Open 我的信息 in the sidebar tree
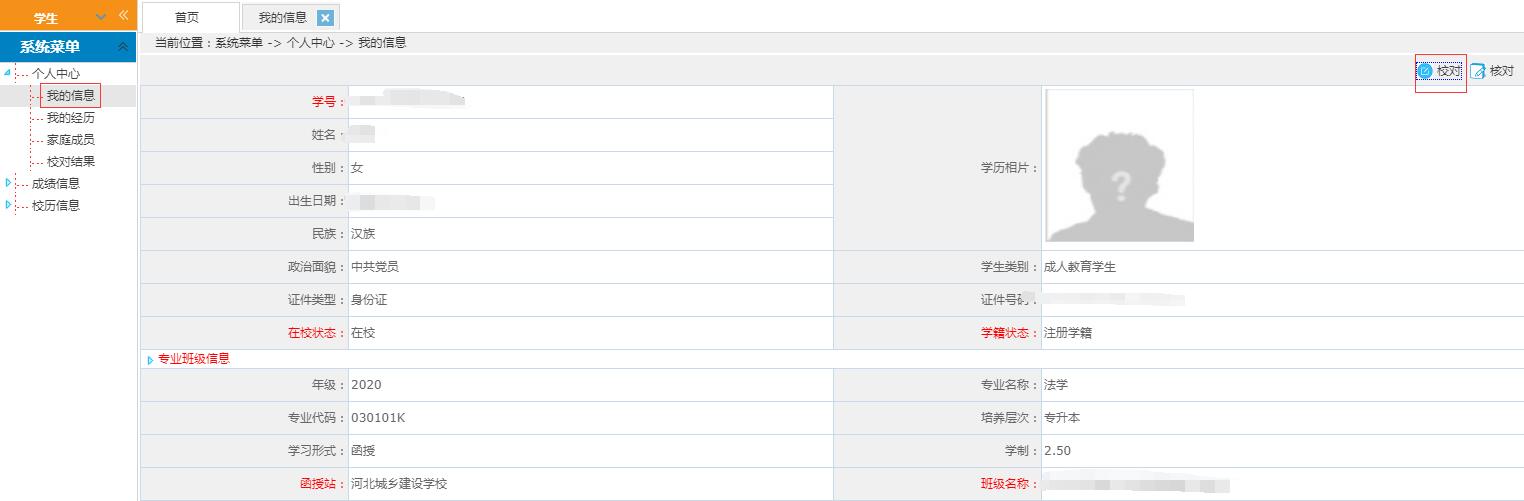Screen dimensions: 1524x501 [71, 96]
